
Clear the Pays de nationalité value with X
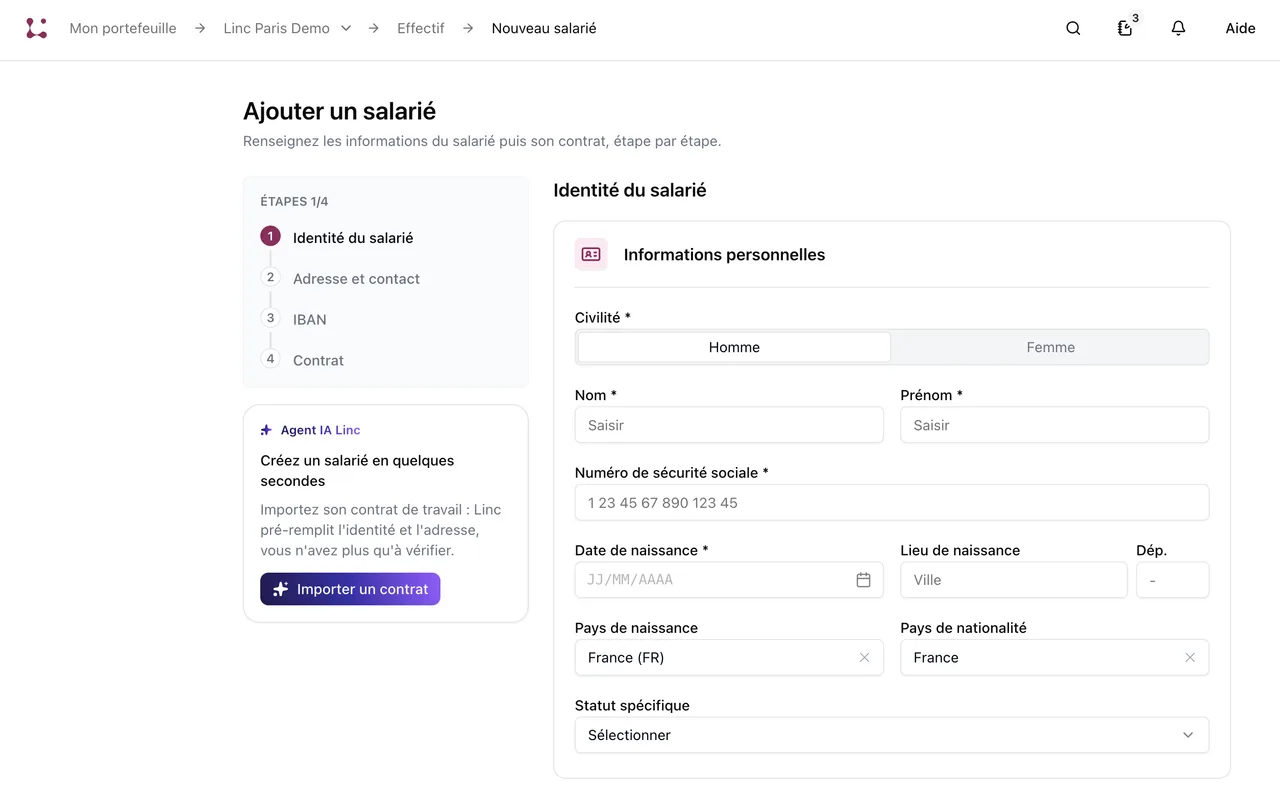click(x=1190, y=657)
